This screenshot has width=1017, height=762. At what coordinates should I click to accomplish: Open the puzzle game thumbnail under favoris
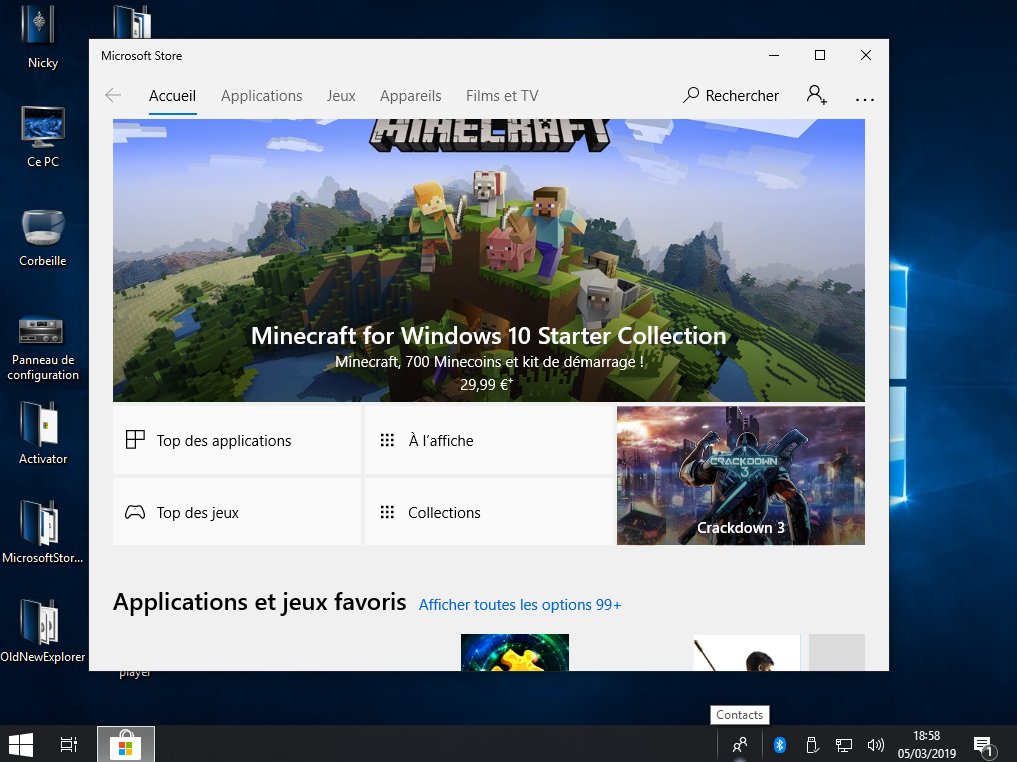[514, 652]
